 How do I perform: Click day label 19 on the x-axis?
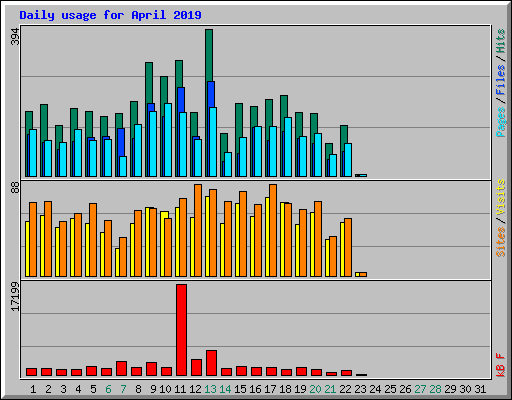pyautogui.click(x=300, y=389)
